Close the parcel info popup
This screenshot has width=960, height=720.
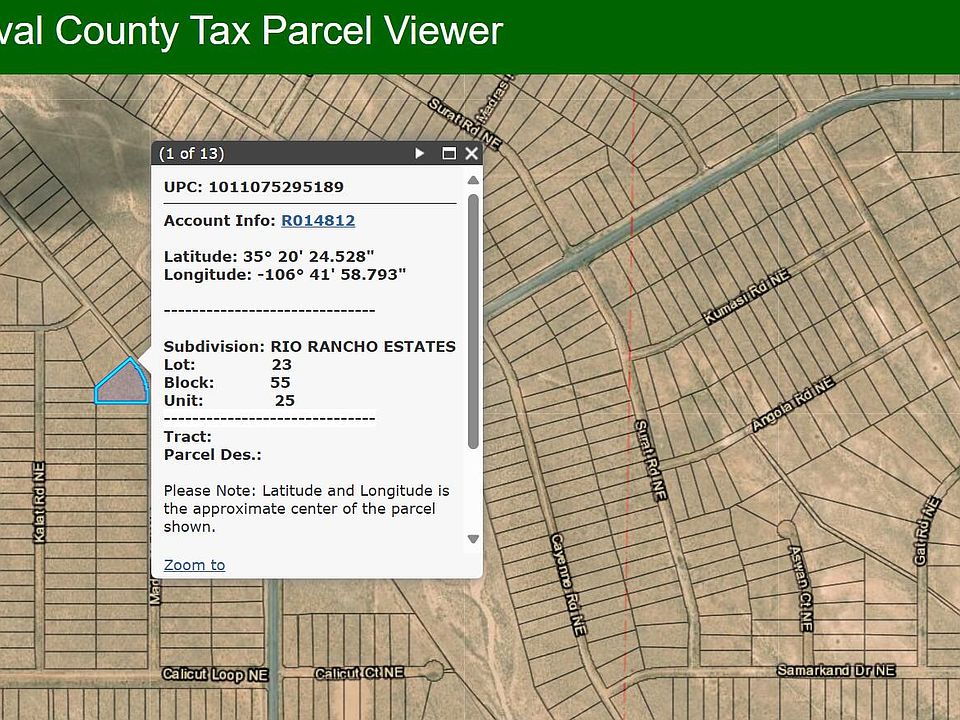point(471,153)
